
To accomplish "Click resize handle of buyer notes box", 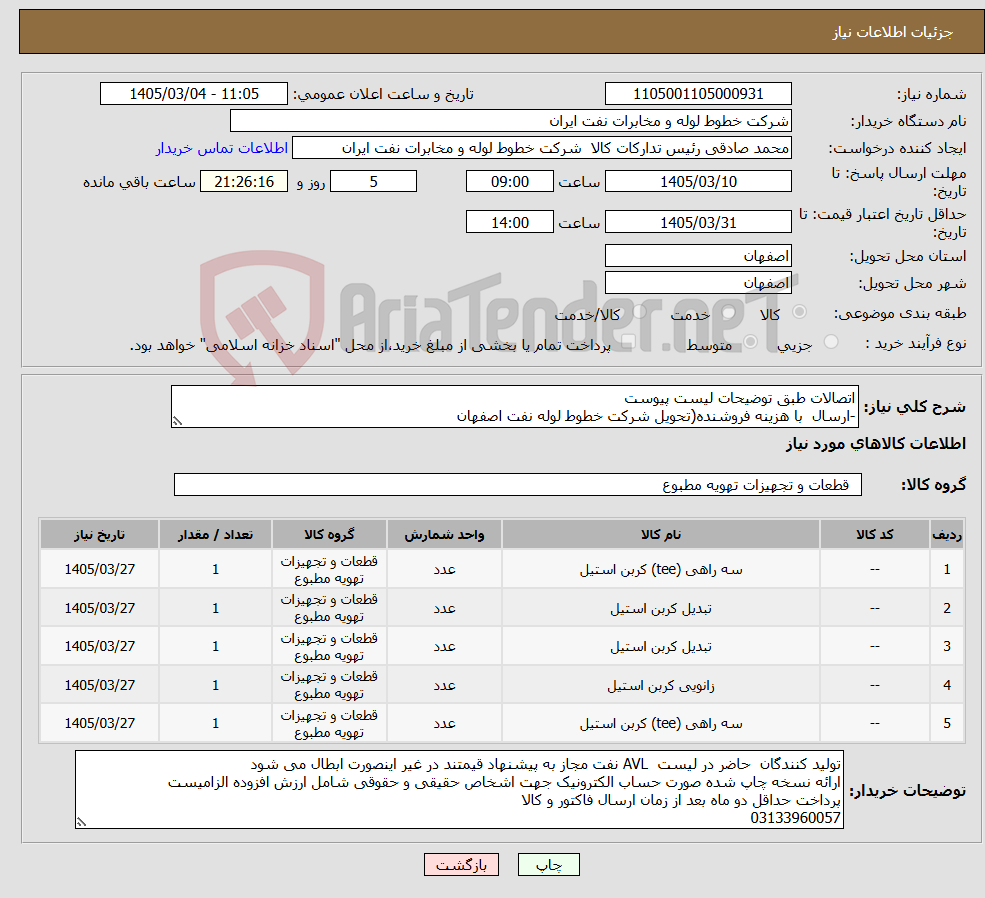I will 81,822.
